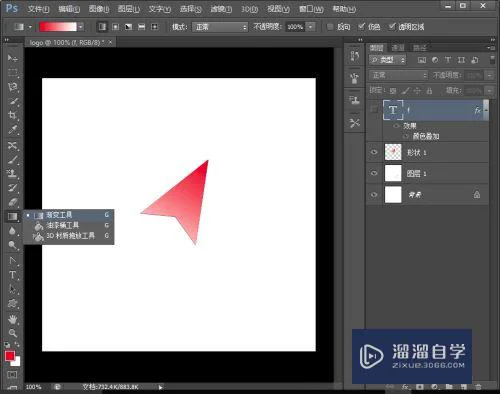Viewport: 500px width, 394px height.
Task: Select the Brush tool
Action: (12, 160)
